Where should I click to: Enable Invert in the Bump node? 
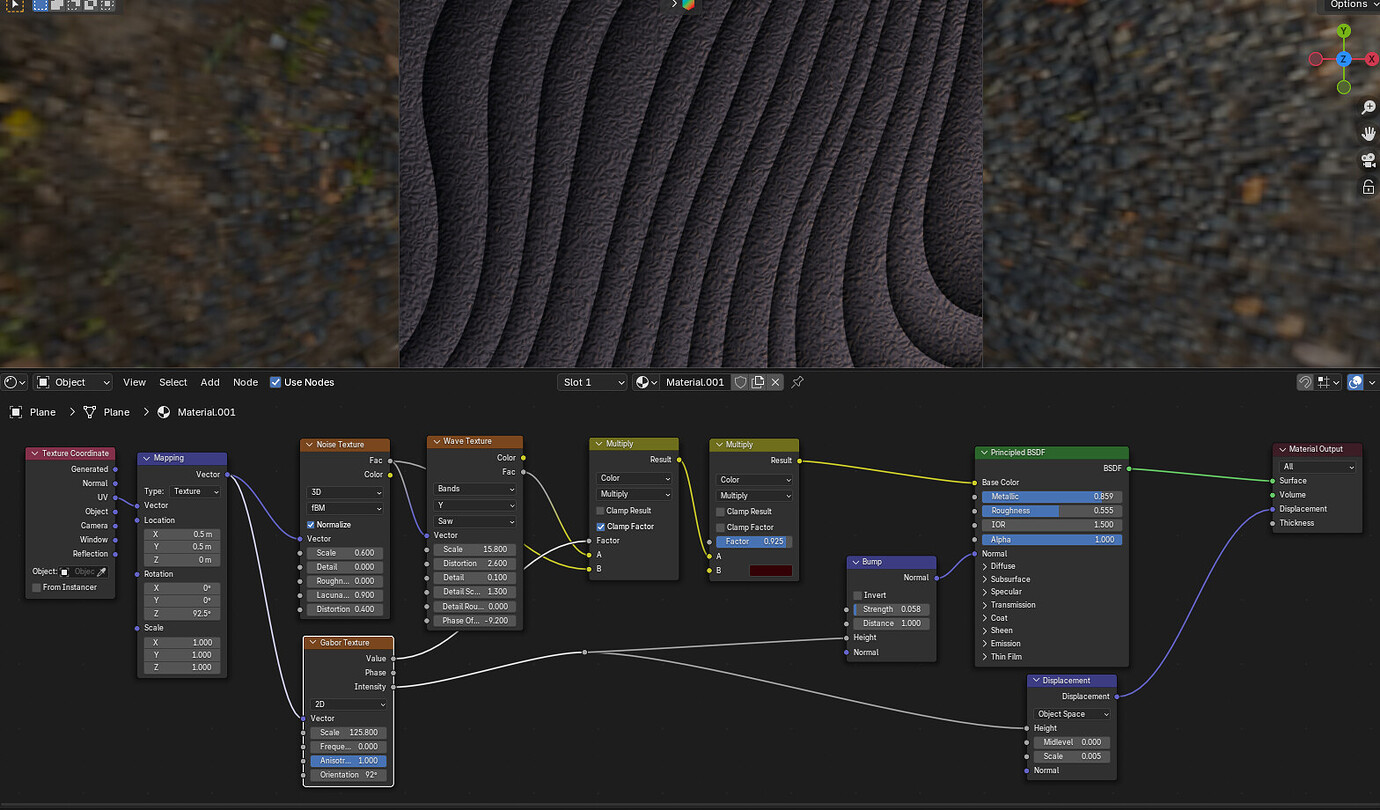[x=858, y=595]
